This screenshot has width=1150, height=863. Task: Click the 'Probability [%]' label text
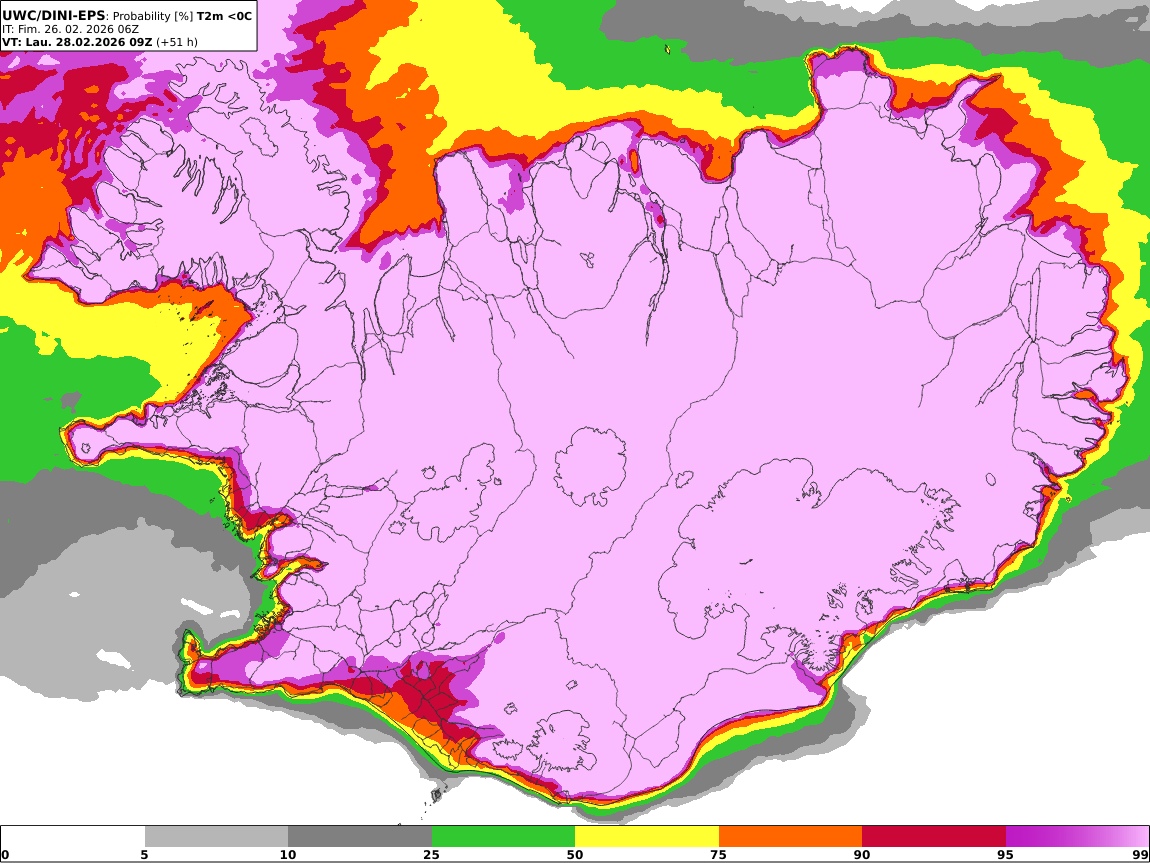click(x=153, y=16)
